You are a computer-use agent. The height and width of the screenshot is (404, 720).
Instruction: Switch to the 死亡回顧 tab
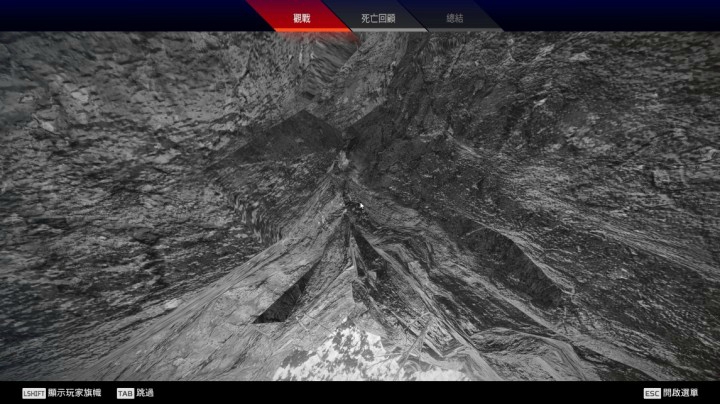point(378,18)
